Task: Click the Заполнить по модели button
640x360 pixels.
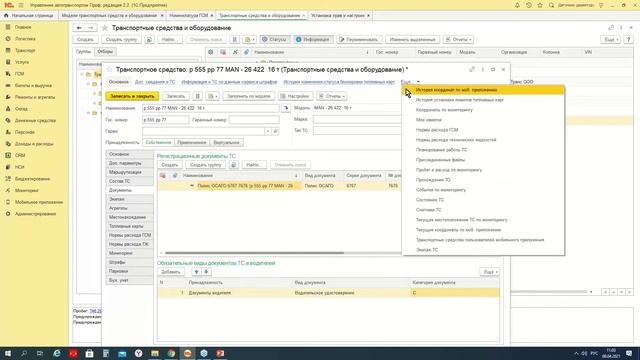Action: click(x=249, y=96)
